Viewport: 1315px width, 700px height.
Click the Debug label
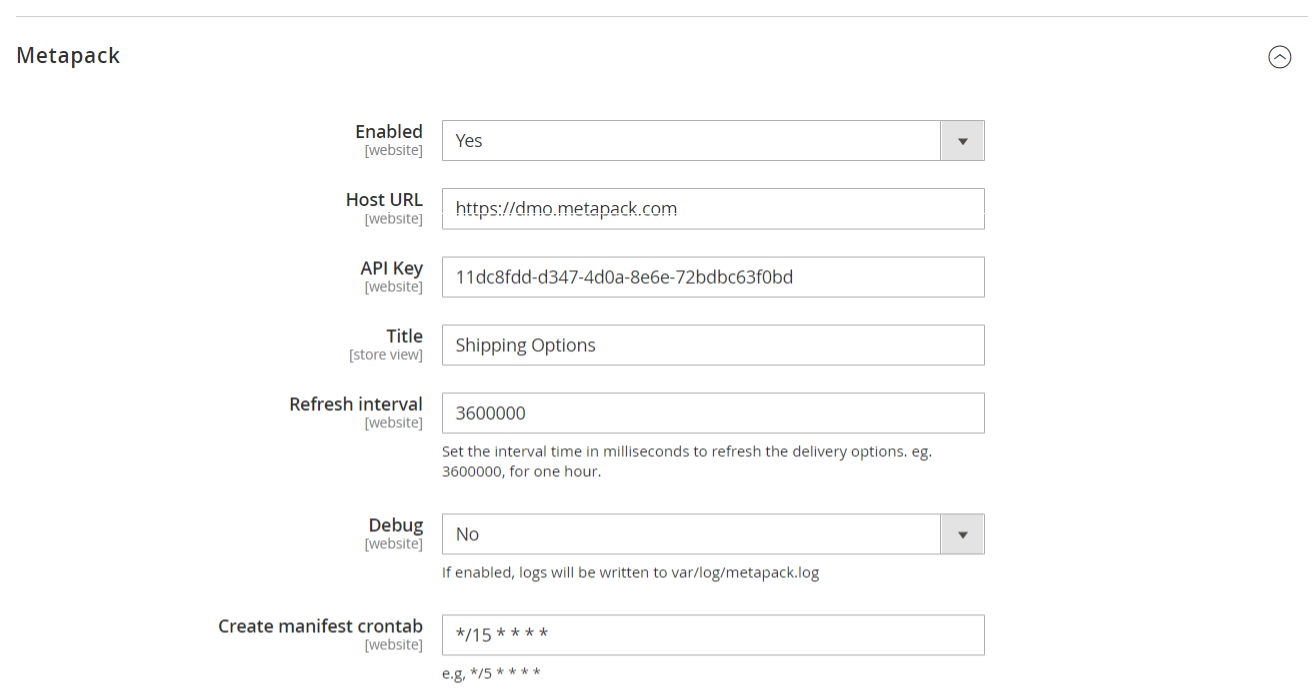tap(395, 525)
